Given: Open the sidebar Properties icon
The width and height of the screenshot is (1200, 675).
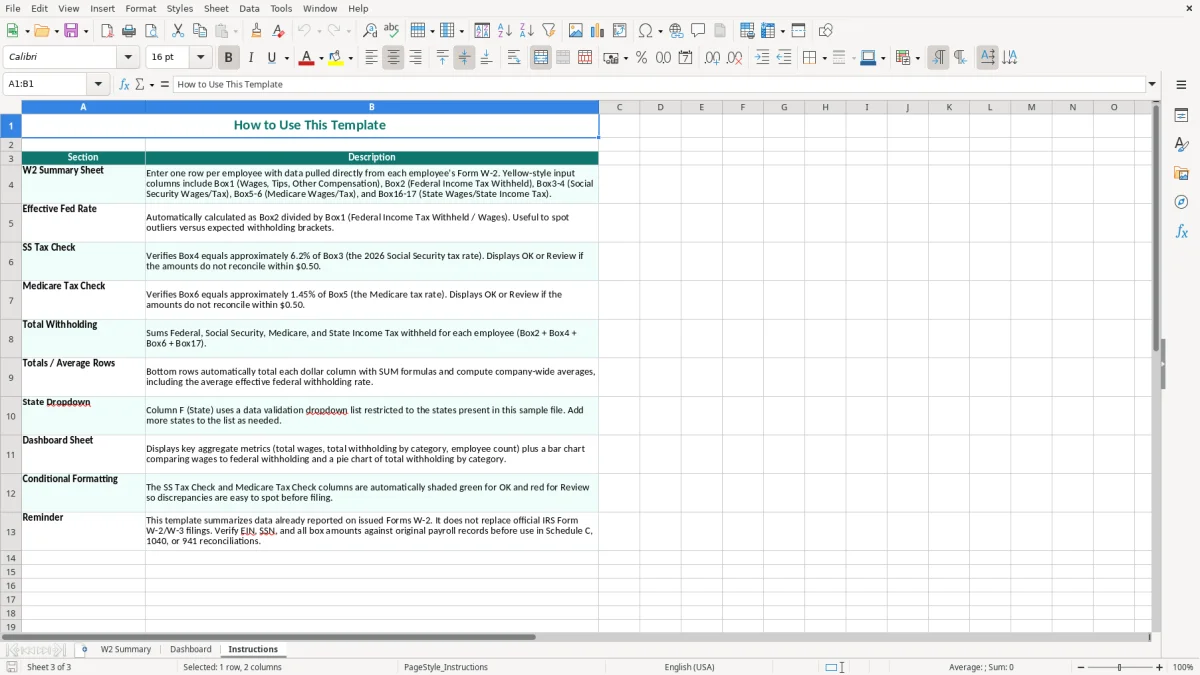Looking at the screenshot, I should [1181, 115].
